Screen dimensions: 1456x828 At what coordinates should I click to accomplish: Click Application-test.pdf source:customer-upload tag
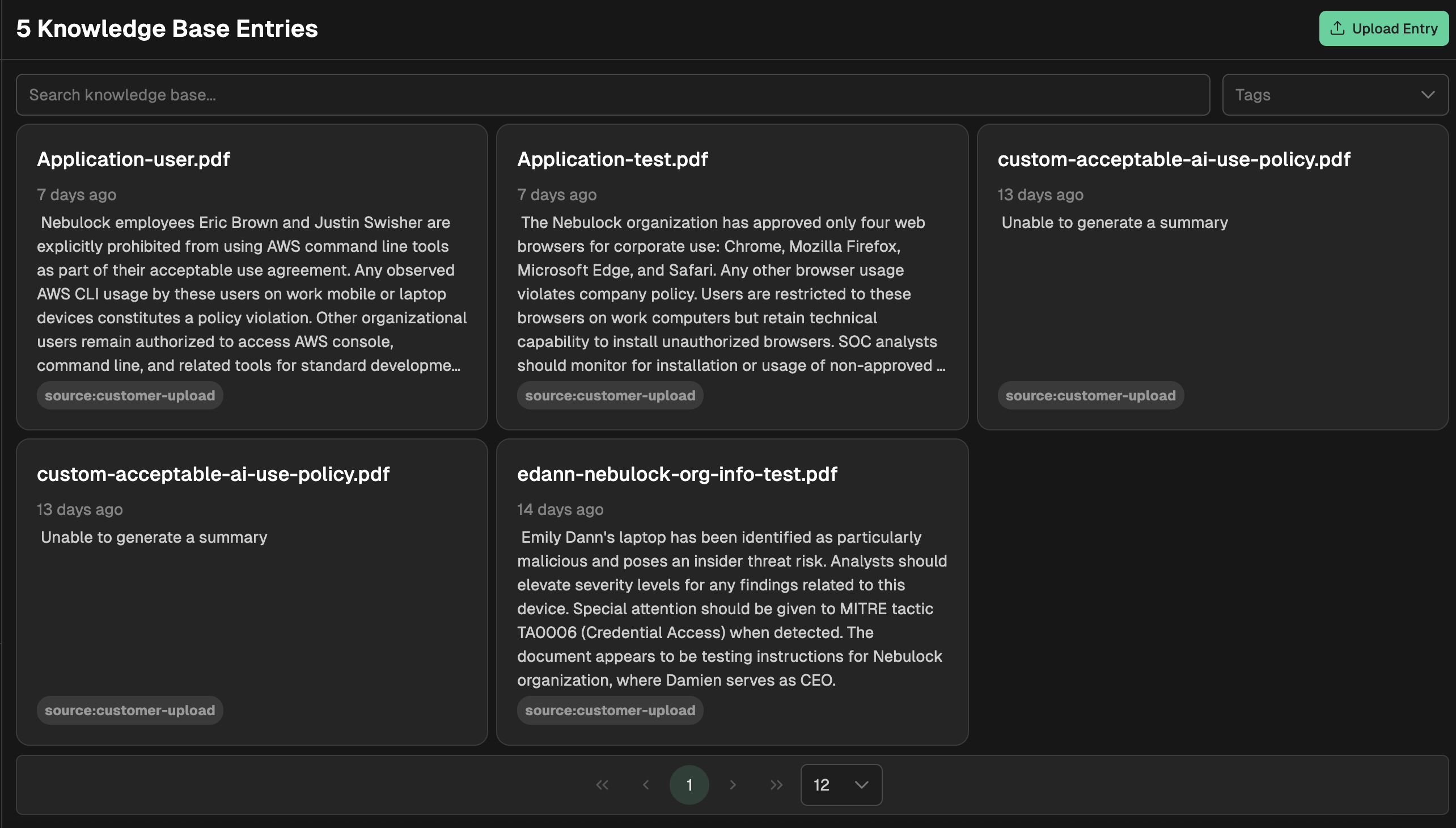pos(610,395)
